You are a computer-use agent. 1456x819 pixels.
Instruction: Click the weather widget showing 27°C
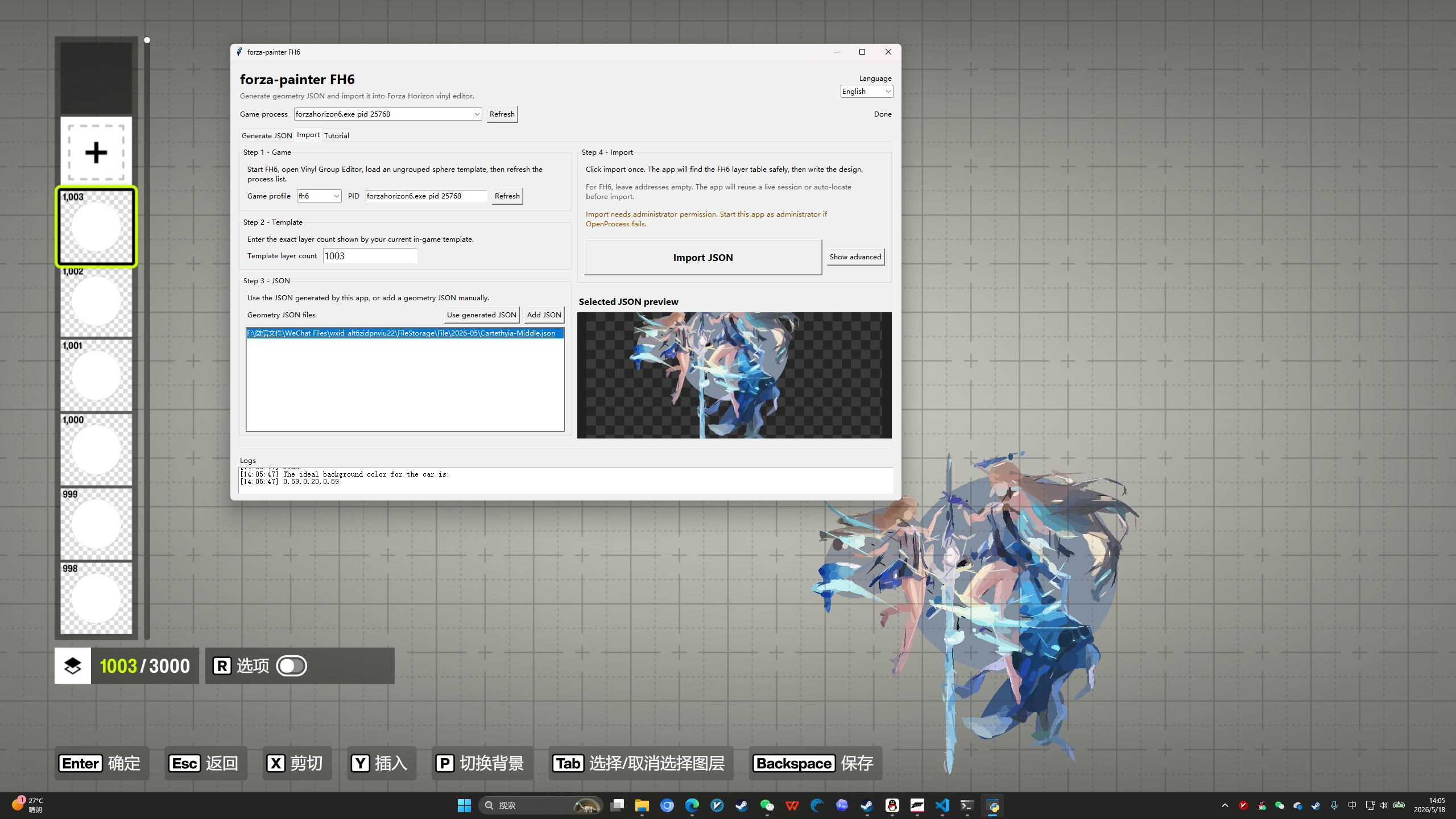(x=28, y=805)
